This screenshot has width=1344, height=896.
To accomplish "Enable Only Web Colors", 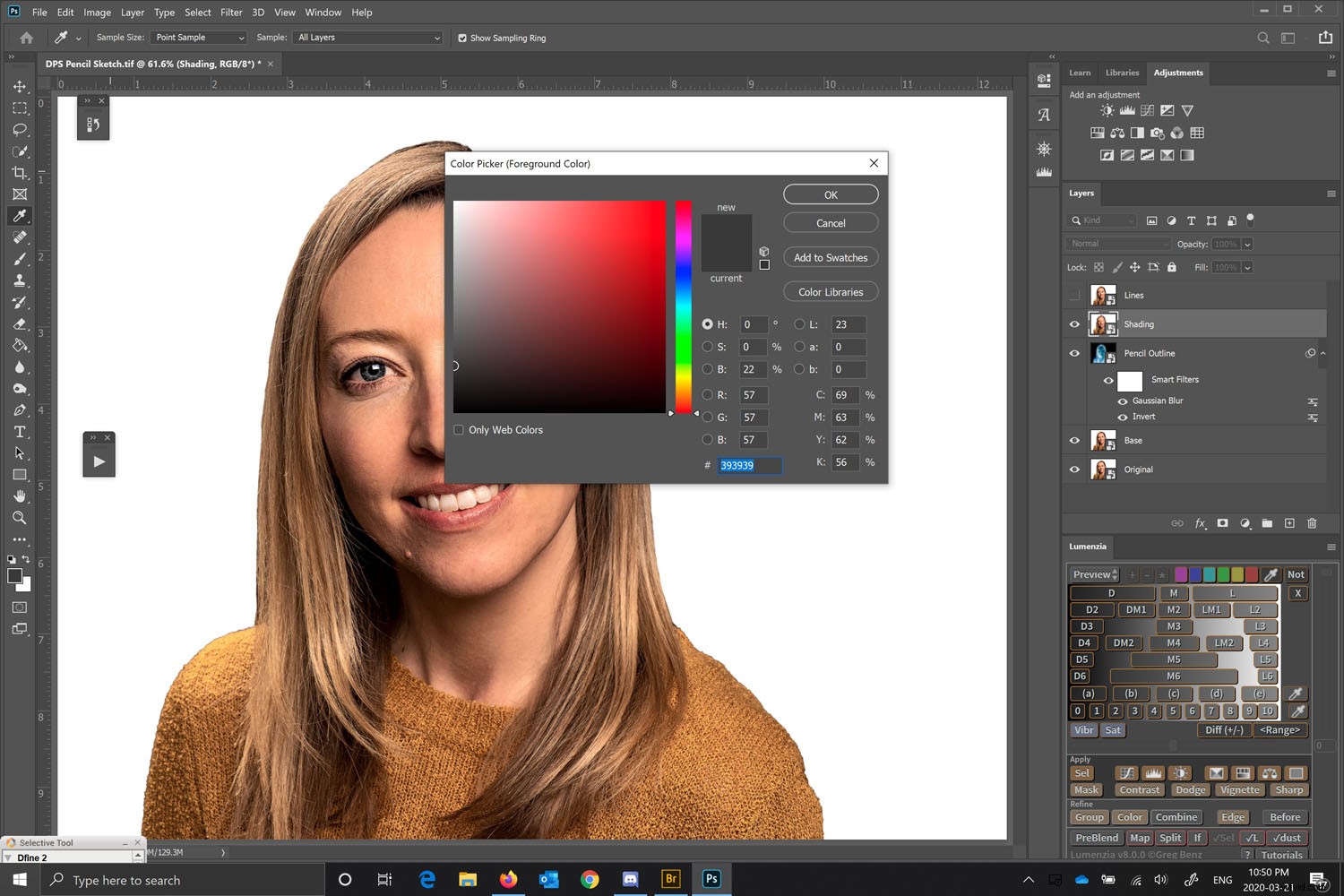I will (x=458, y=429).
